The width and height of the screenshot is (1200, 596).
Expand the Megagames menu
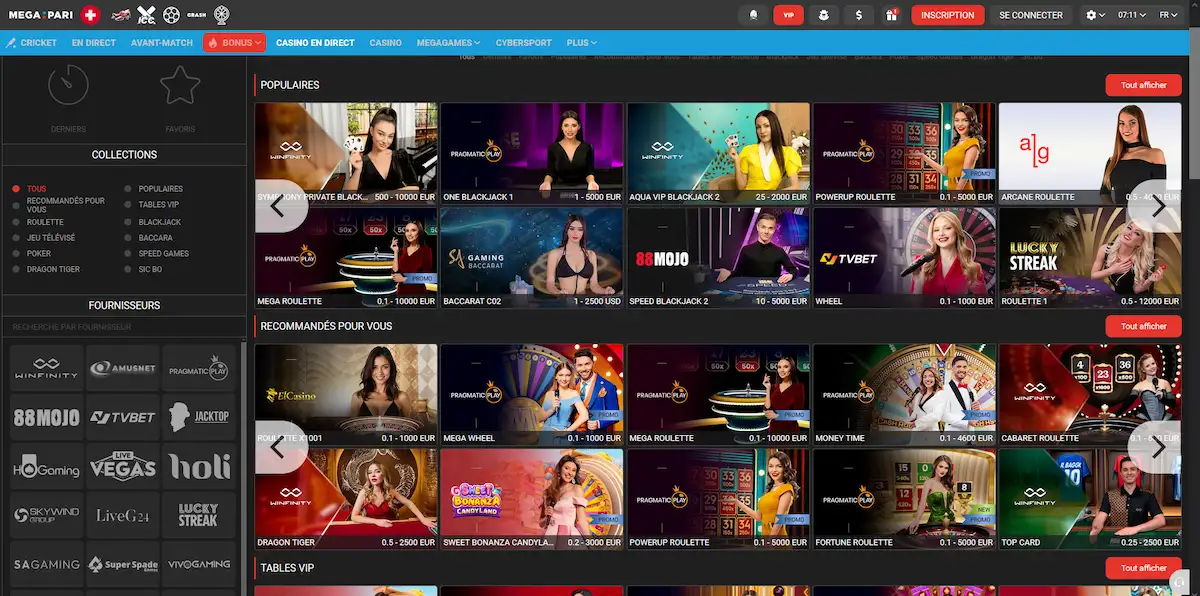point(448,43)
